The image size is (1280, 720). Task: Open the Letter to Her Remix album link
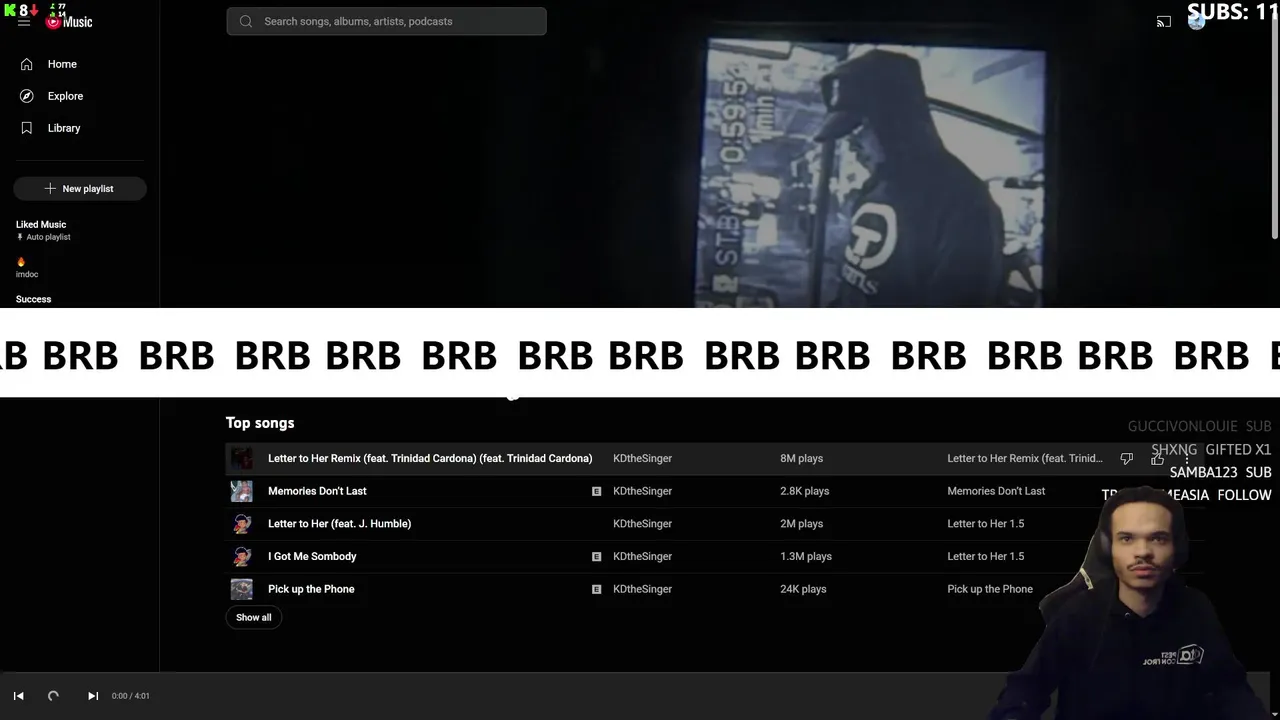pos(1025,458)
